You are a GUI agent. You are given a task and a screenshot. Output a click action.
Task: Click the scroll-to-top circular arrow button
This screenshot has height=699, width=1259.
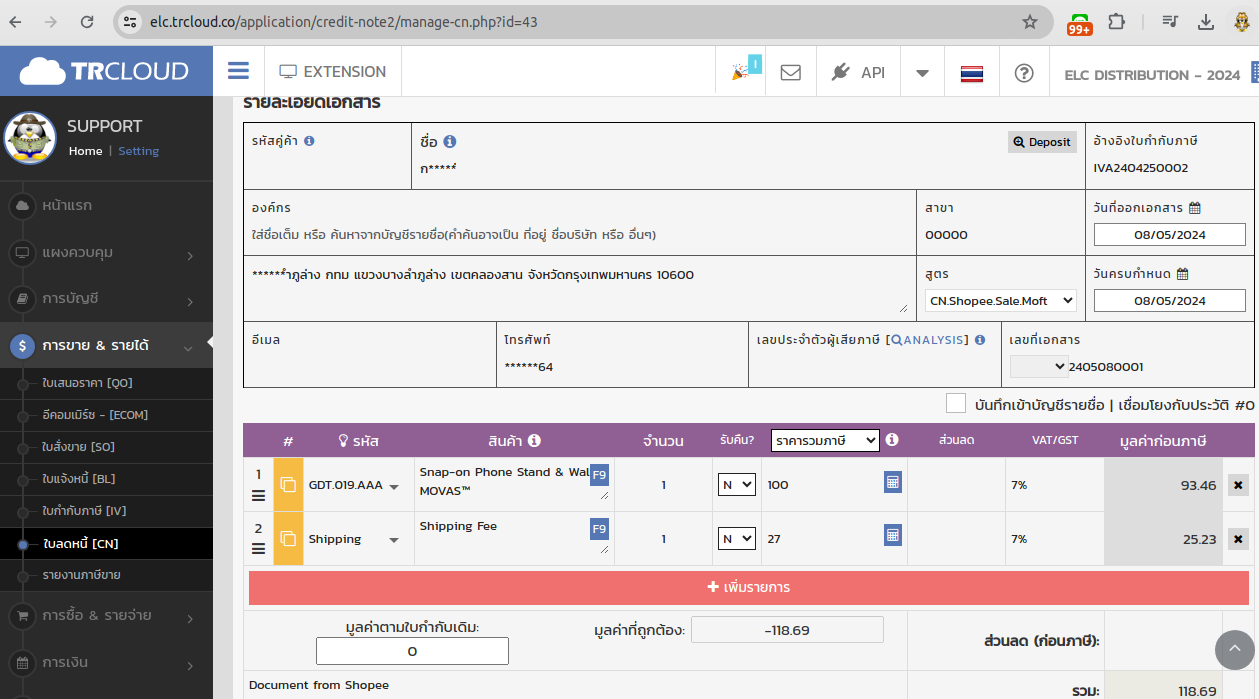click(1234, 650)
